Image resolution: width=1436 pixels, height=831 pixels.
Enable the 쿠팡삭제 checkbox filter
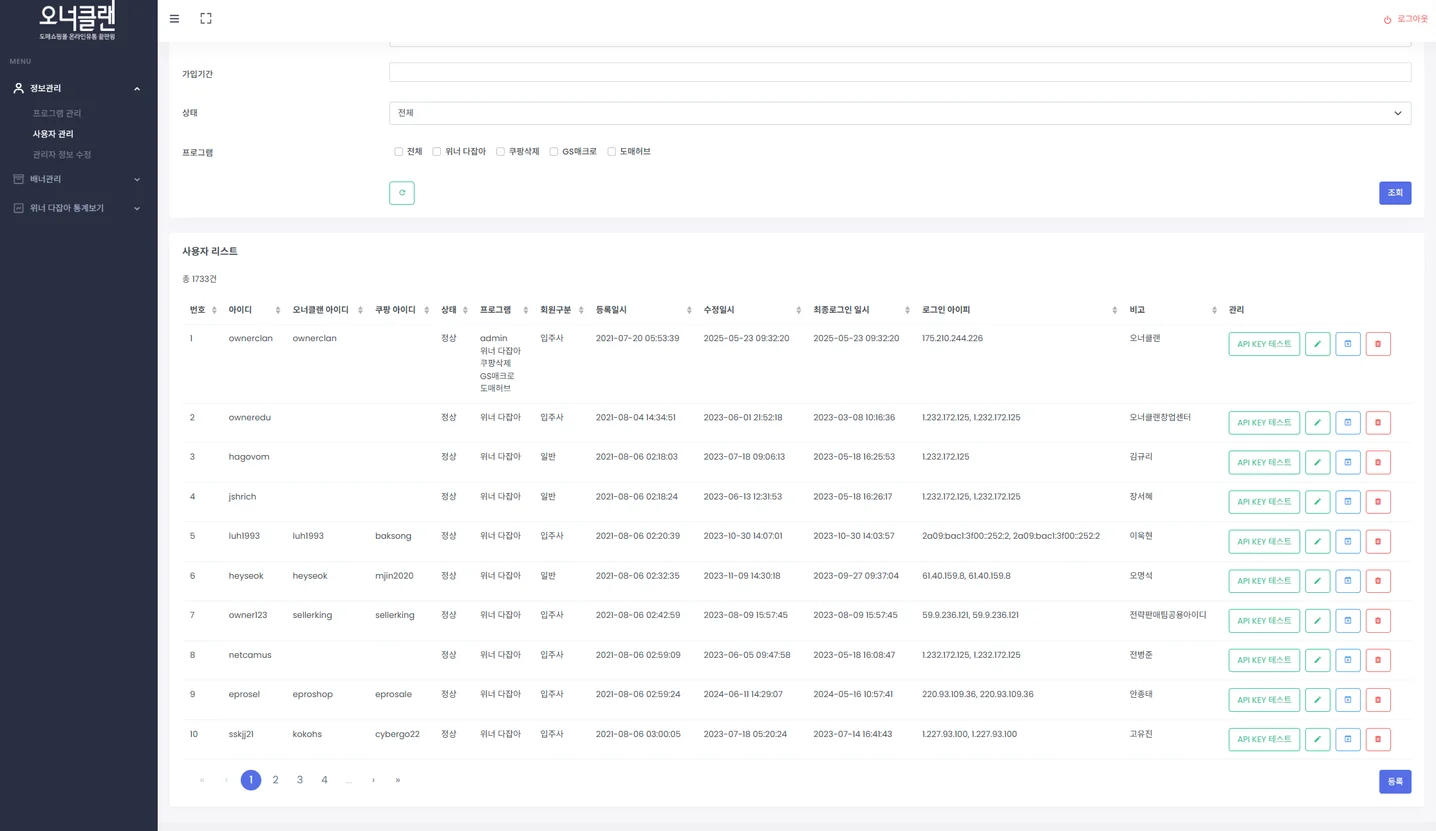501,152
